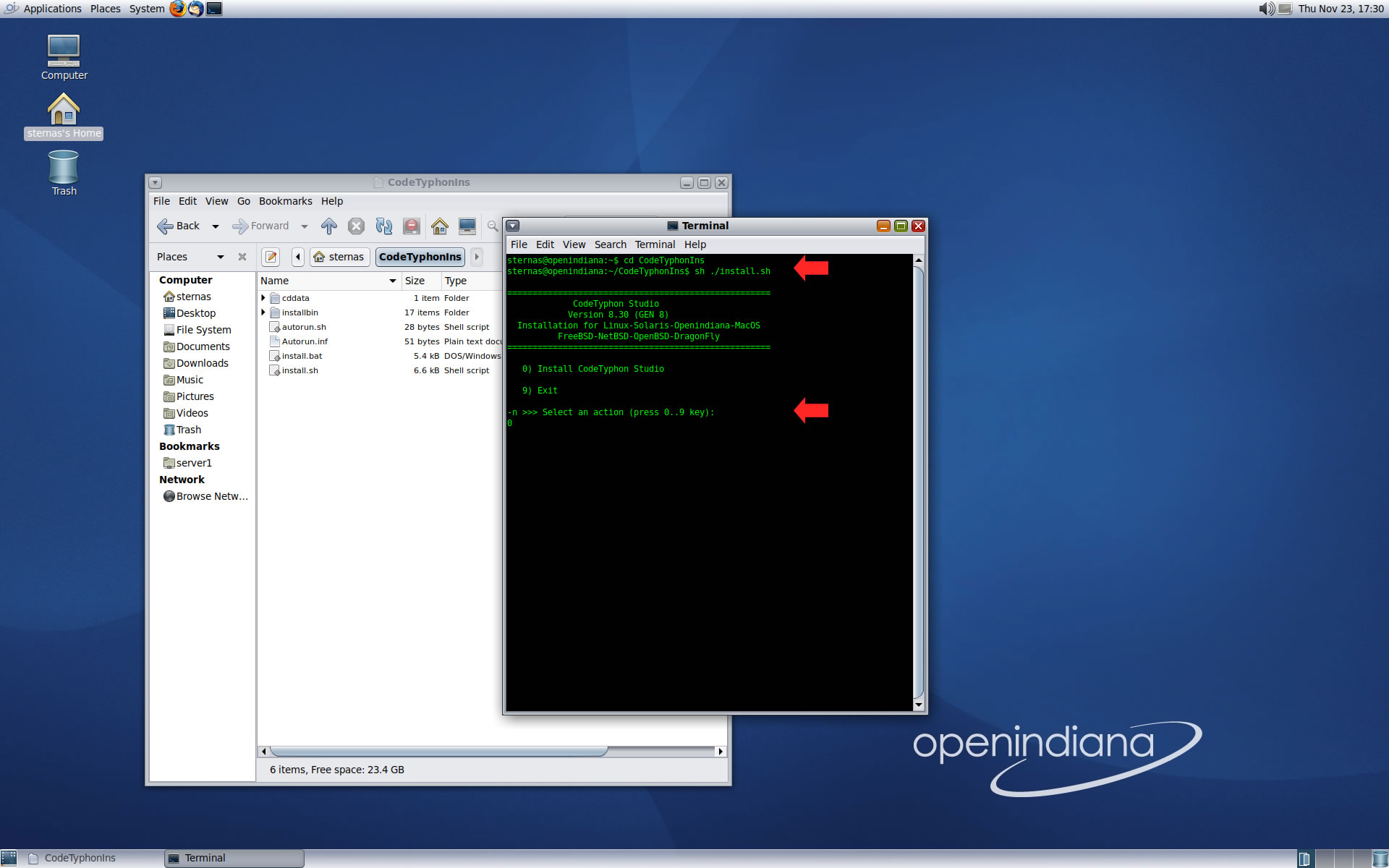Click the Back button

(179, 226)
